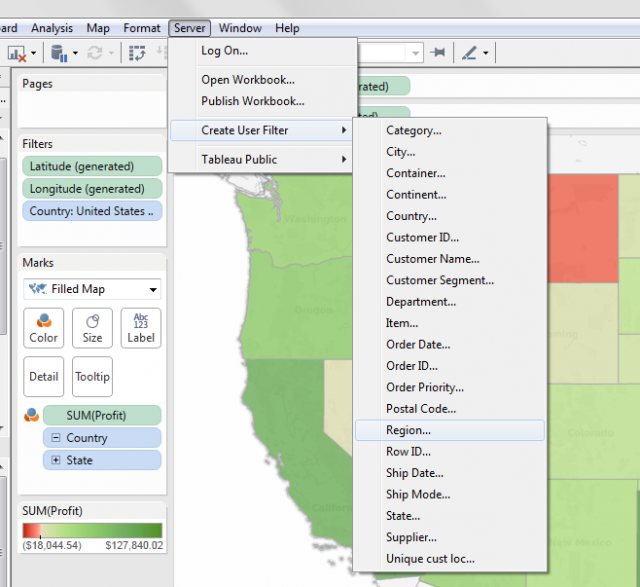
Task: Choose Publish Workbook... in Server menu
Action: 252,101
